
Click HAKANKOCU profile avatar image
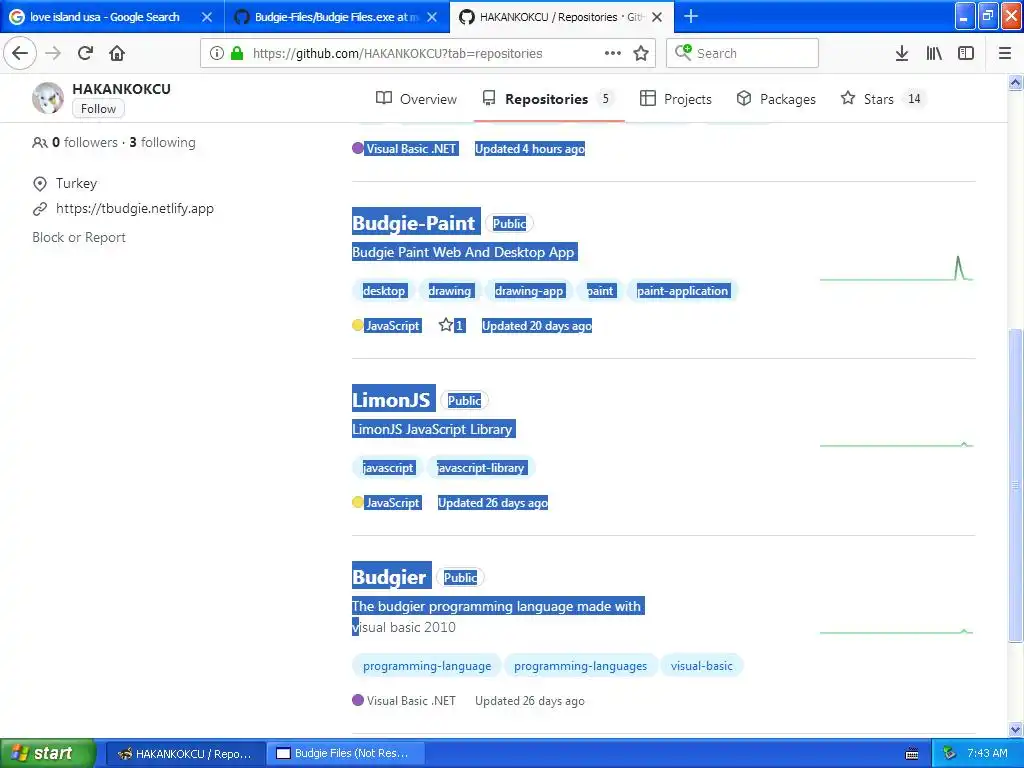coord(48,98)
